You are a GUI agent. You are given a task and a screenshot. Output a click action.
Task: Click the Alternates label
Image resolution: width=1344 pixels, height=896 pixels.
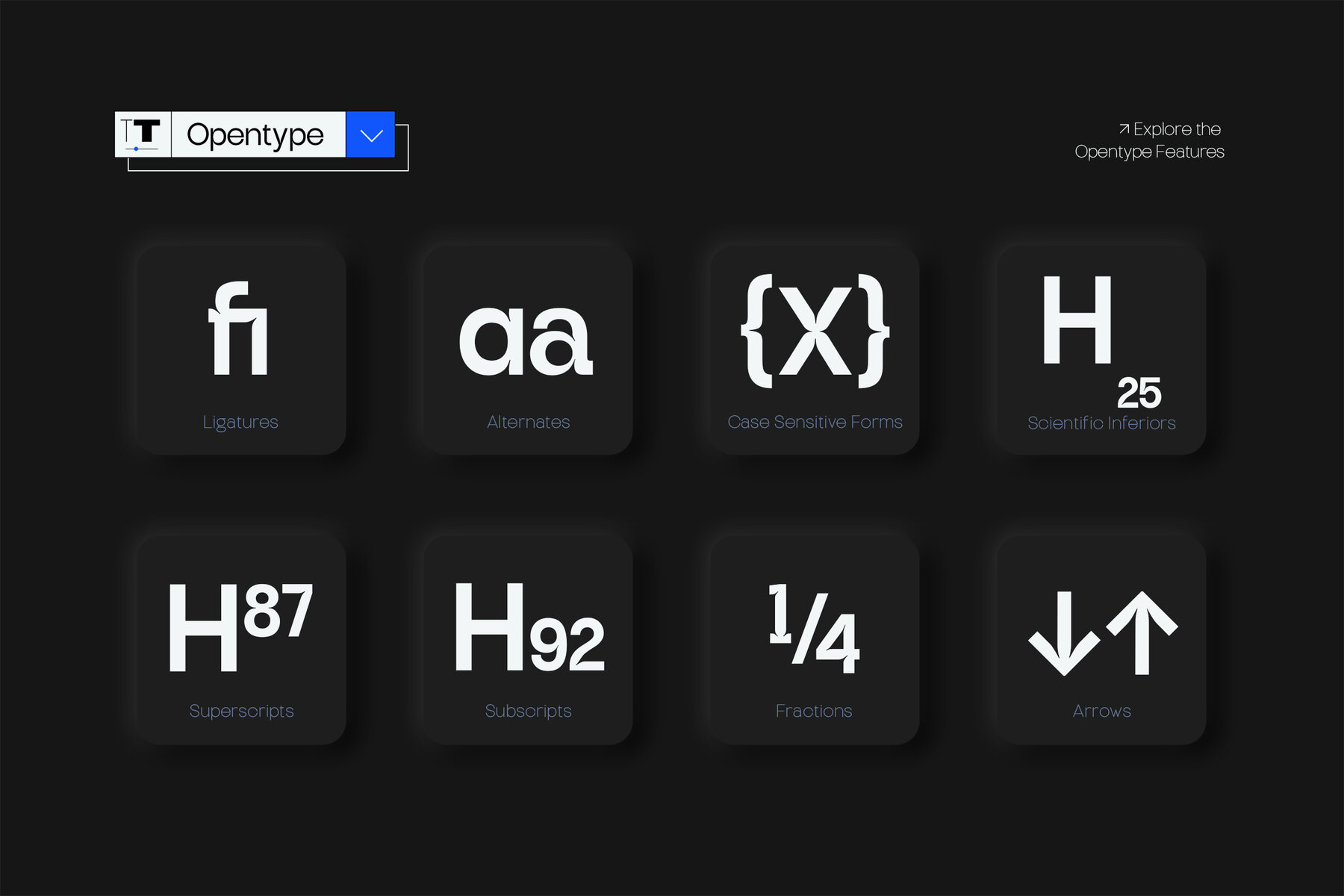click(x=528, y=422)
